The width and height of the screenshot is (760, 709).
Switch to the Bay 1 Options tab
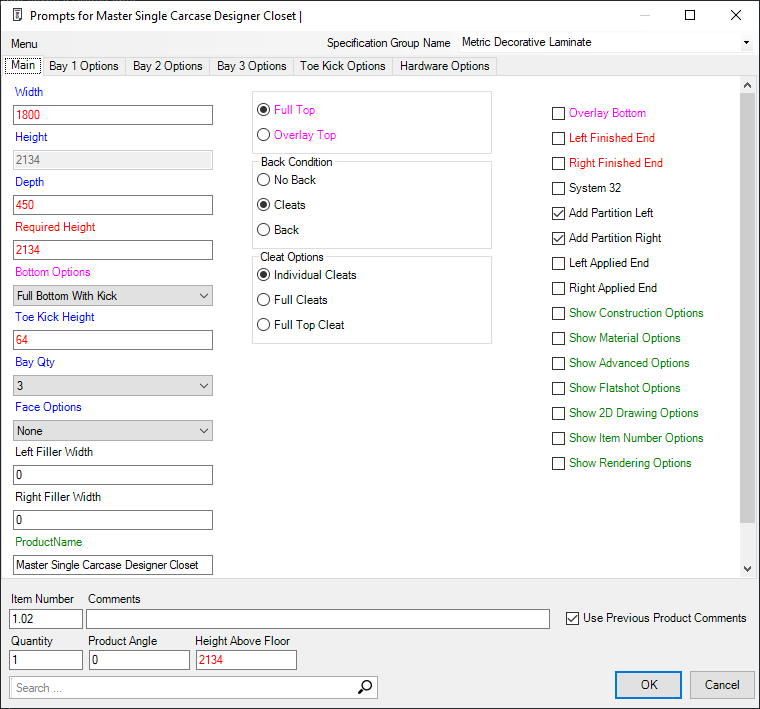[x=84, y=66]
